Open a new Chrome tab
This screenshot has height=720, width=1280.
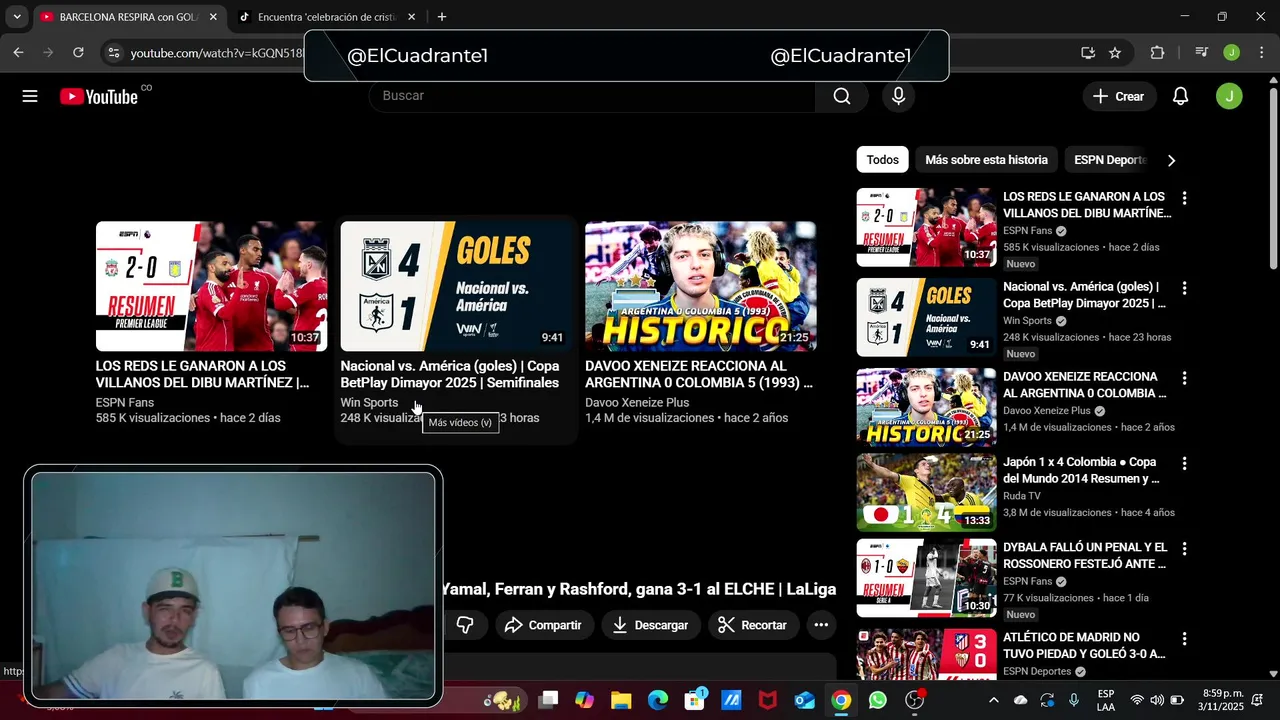pyautogui.click(x=442, y=17)
